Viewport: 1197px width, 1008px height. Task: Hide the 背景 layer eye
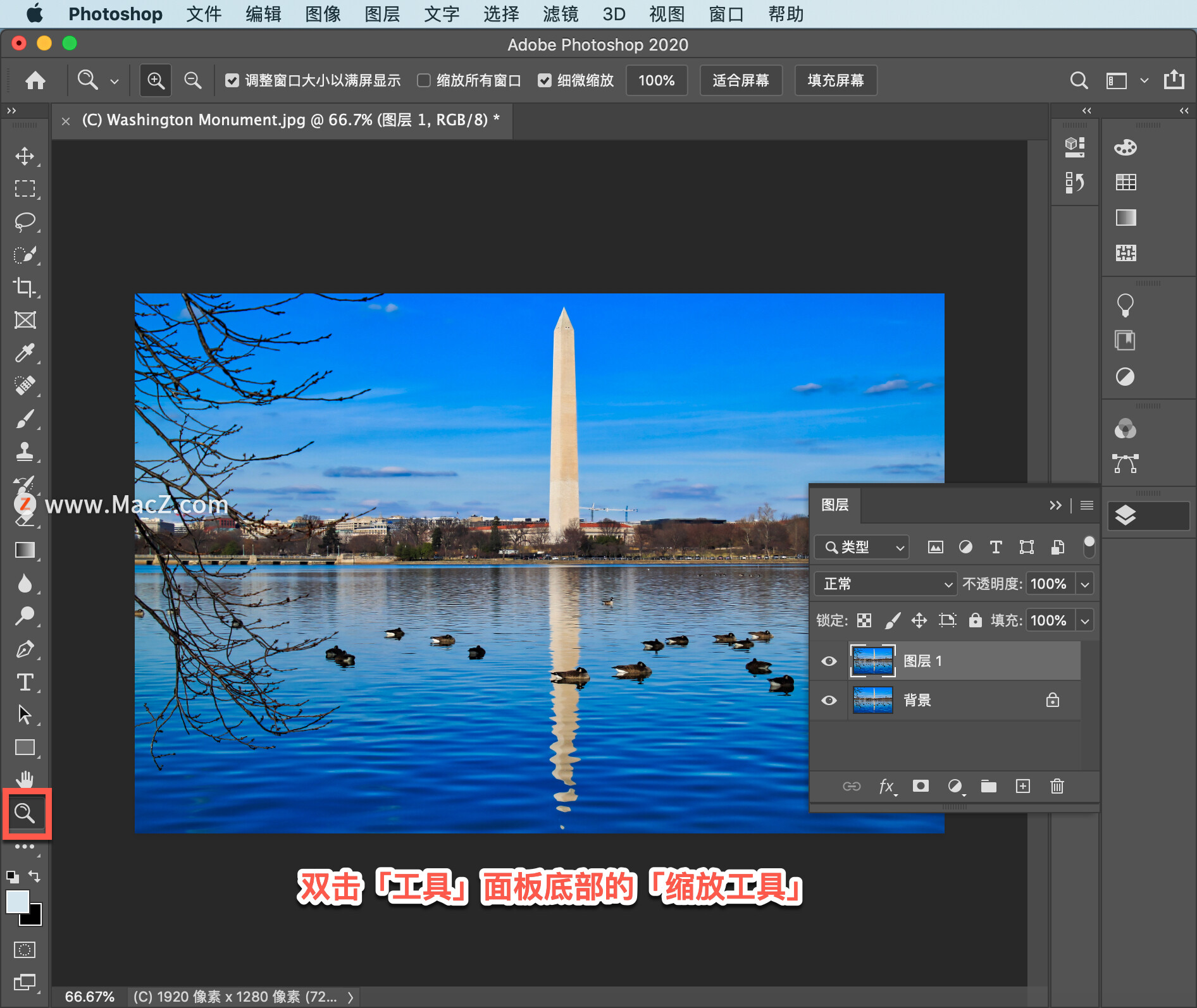pos(829,701)
